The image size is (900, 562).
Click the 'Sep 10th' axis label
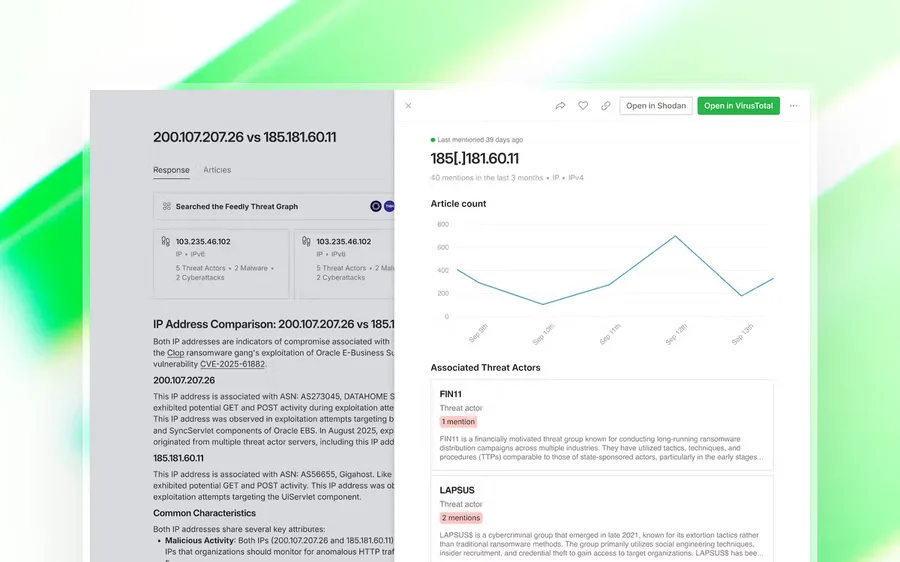[544, 334]
